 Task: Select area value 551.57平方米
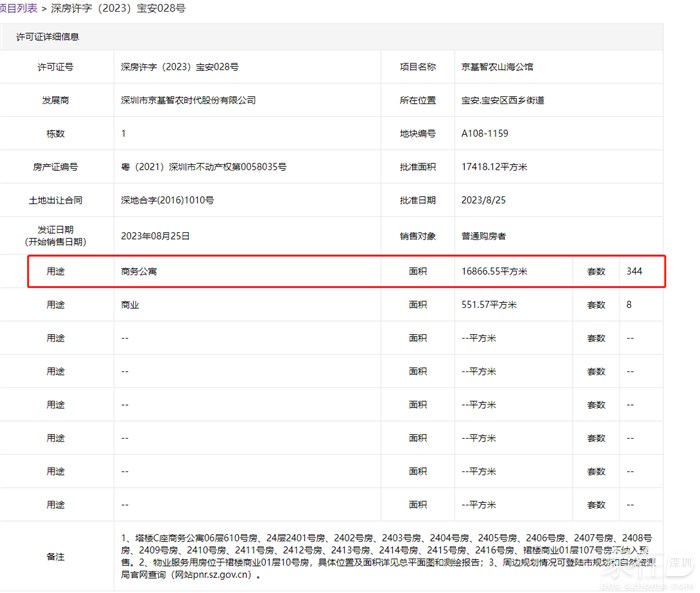(490, 304)
